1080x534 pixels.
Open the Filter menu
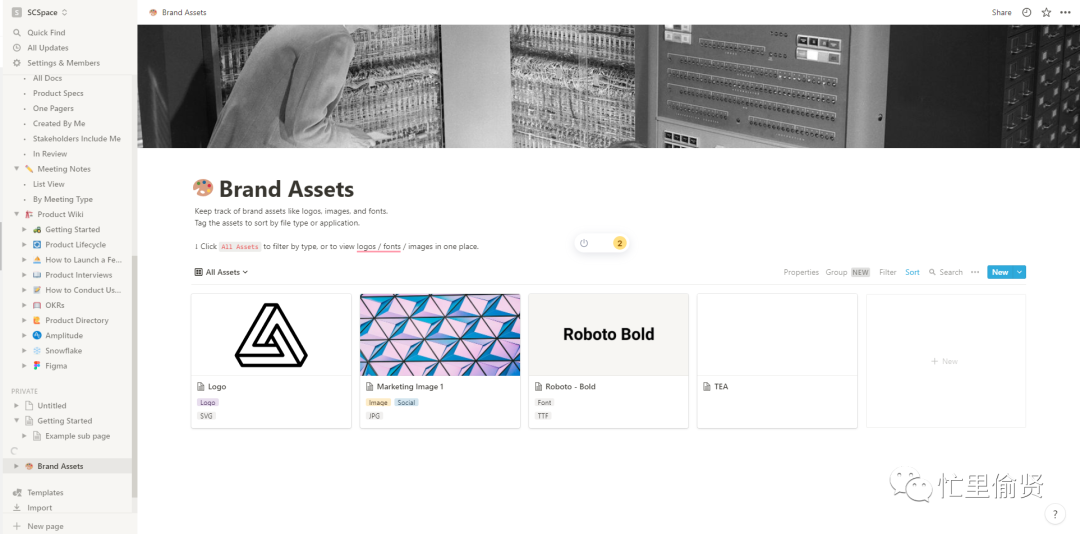[x=887, y=272]
